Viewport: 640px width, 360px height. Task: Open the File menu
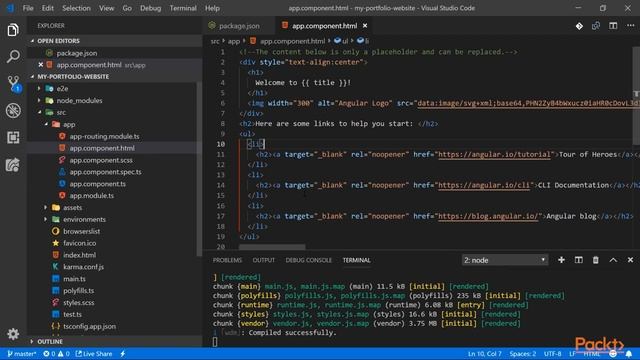(x=28, y=8)
